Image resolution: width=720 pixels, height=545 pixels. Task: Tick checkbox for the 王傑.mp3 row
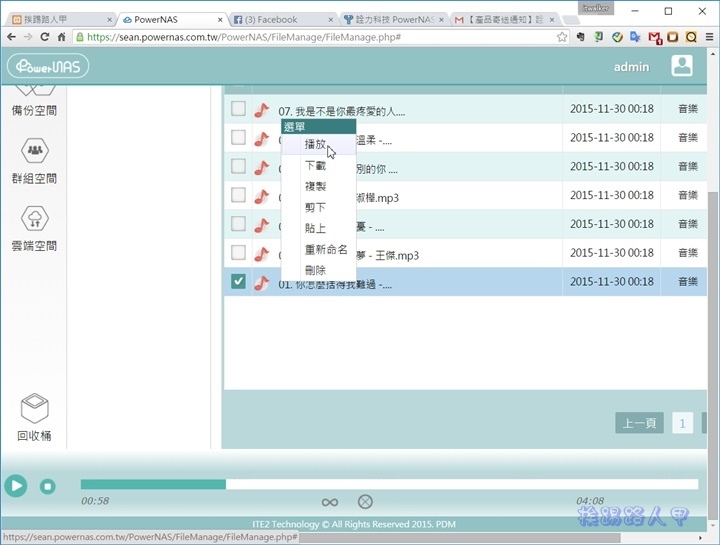[x=238, y=253]
